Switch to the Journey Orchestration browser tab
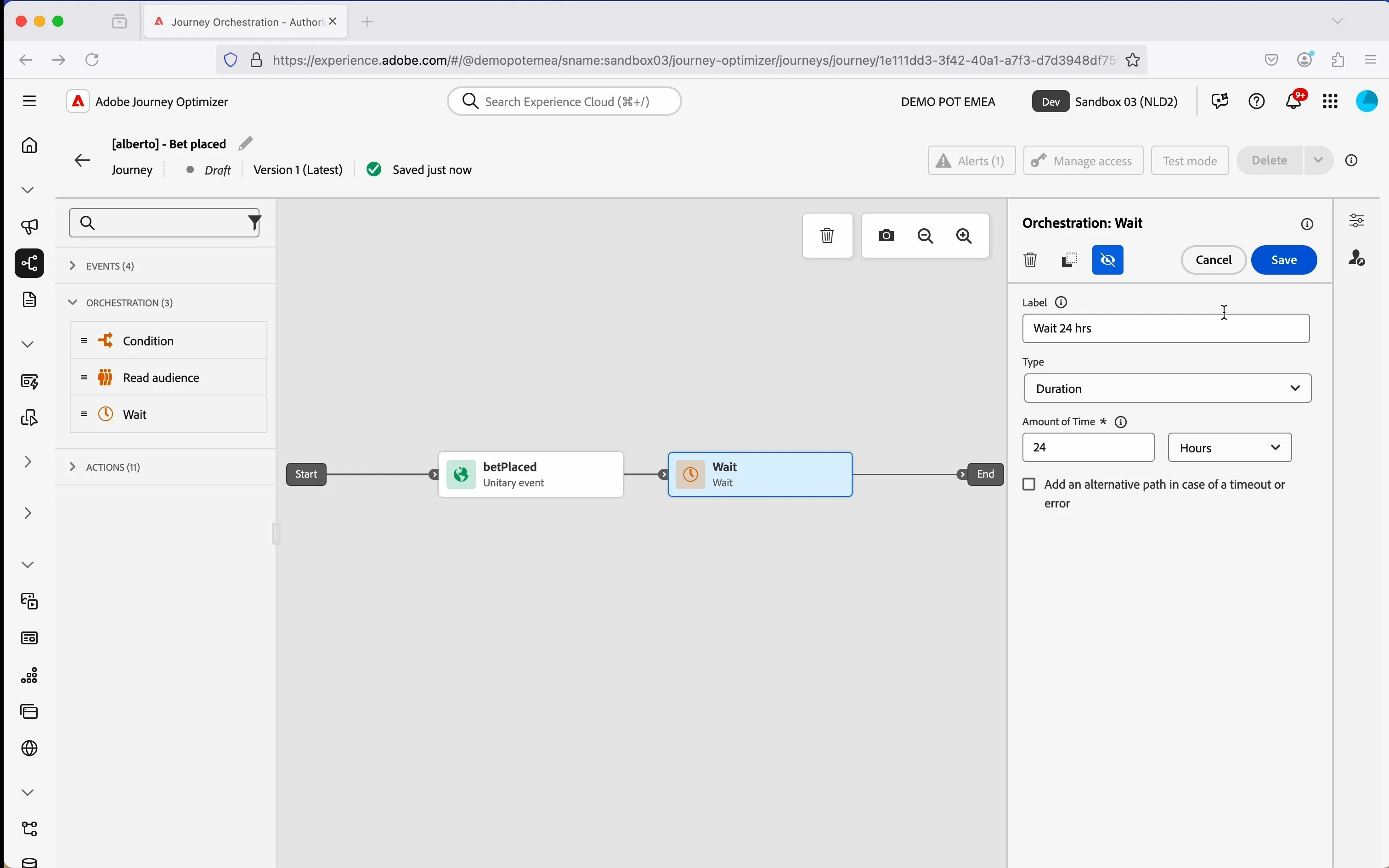This screenshot has height=868, width=1389. [x=246, y=22]
